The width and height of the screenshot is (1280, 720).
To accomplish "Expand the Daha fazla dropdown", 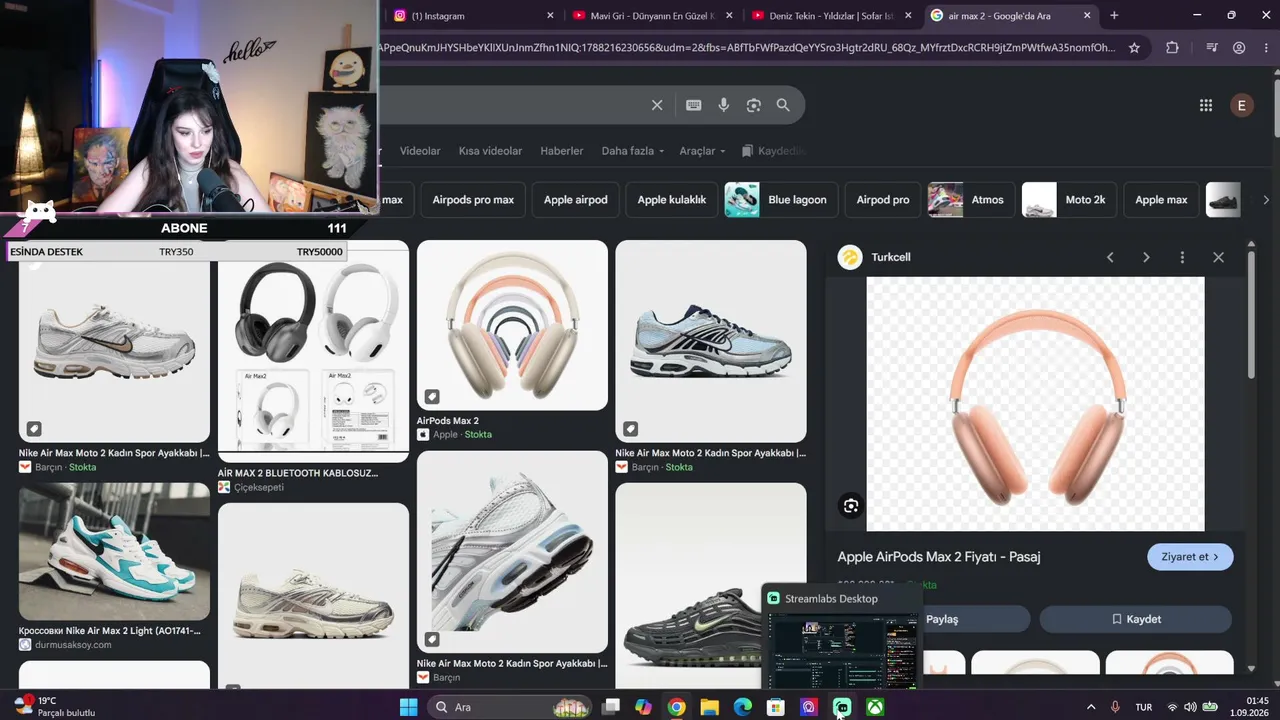I will pos(632,151).
